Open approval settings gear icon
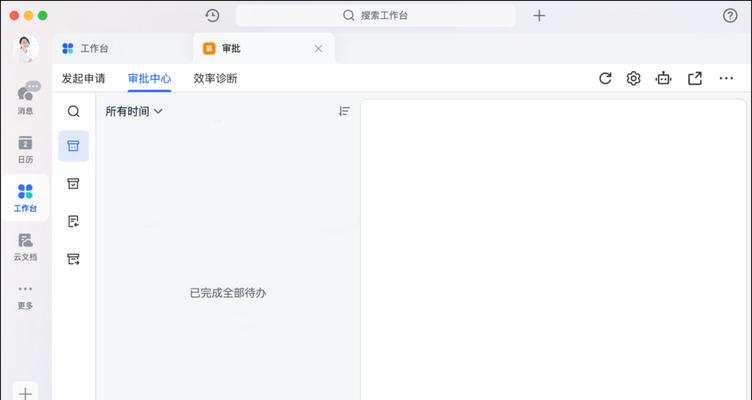Image resolution: width=752 pixels, height=400 pixels. (634, 78)
